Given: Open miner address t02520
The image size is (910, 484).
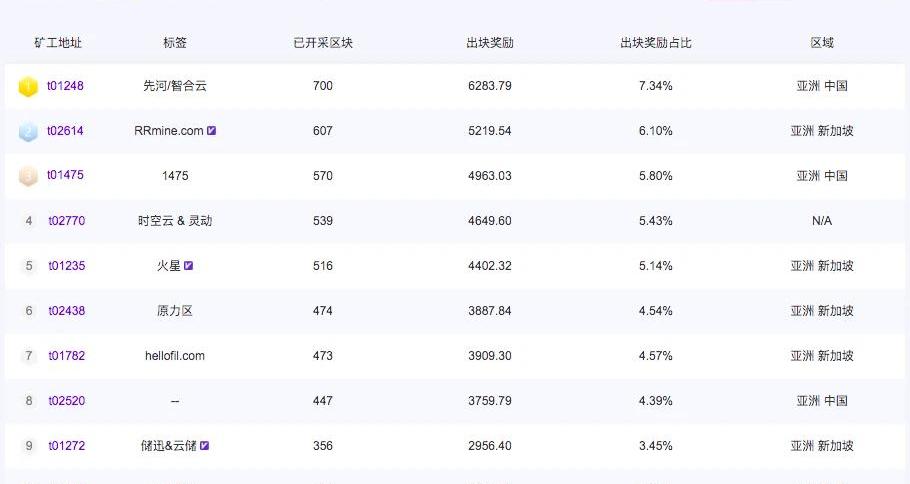Looking at the screenshot, I should coord(67,401).
